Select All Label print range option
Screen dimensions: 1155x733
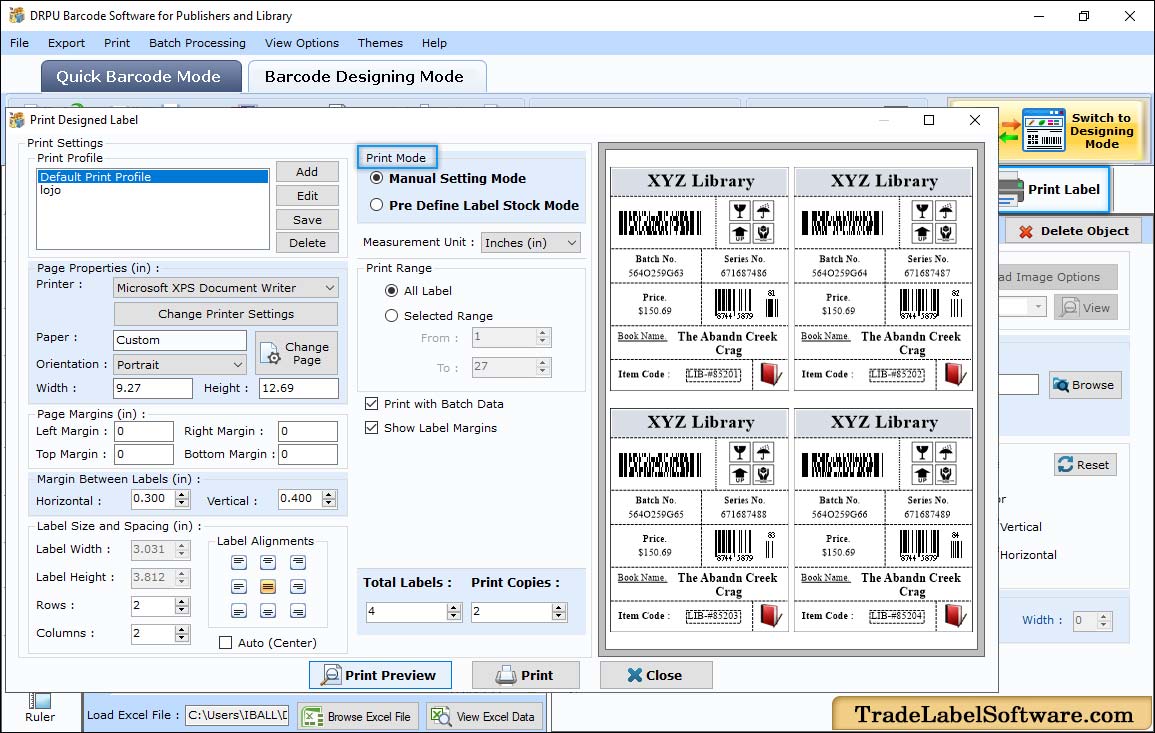click(x=391, y=291)
